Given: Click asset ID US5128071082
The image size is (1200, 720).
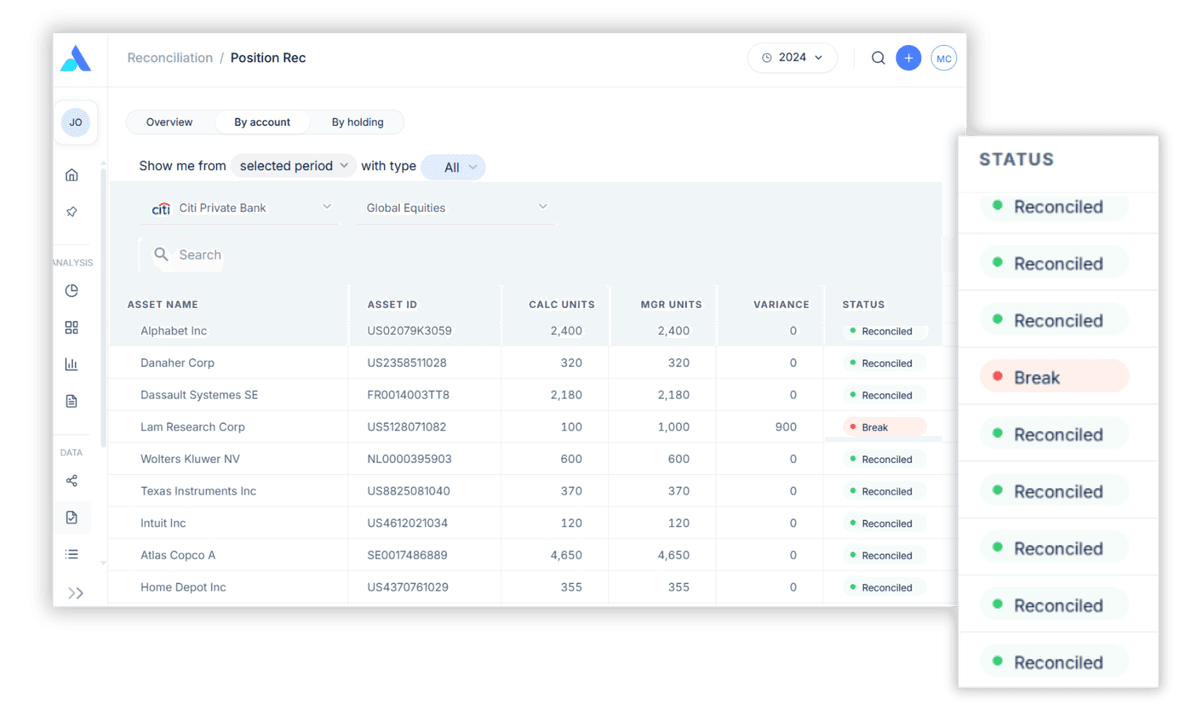Looking at the screenshot, I should [x=407, y=427].
